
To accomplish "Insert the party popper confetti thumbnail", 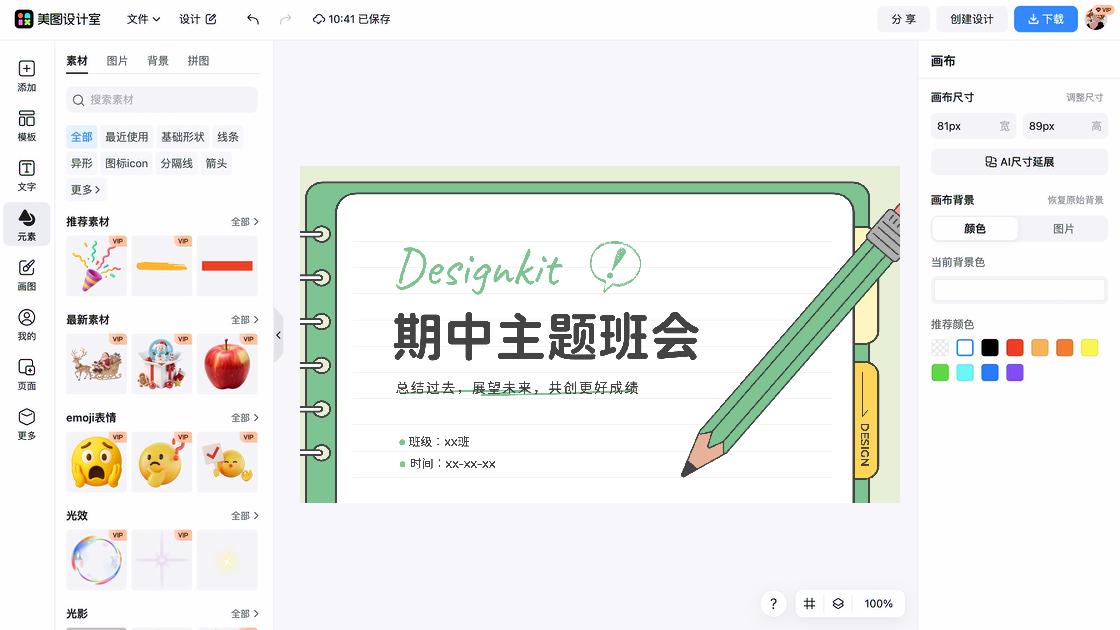I will (x=96, y=266).
